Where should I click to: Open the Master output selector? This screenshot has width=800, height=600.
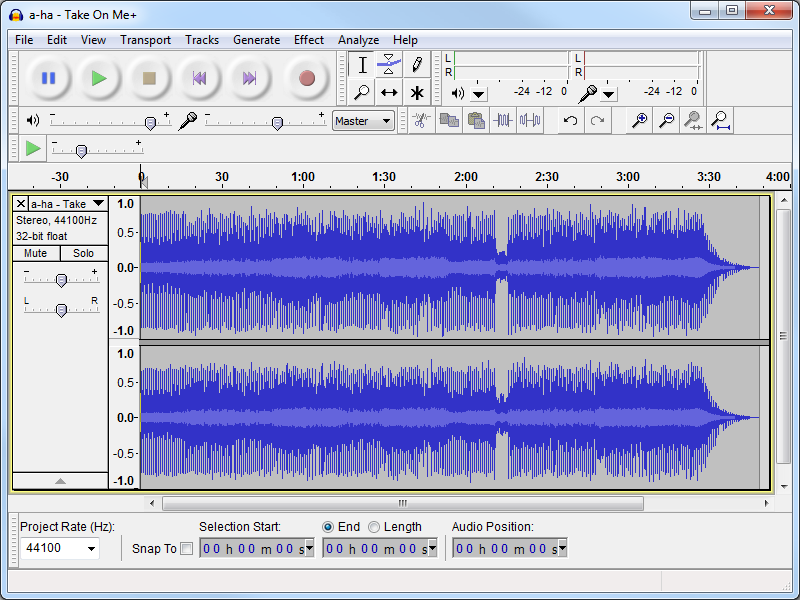pos(362,120)
